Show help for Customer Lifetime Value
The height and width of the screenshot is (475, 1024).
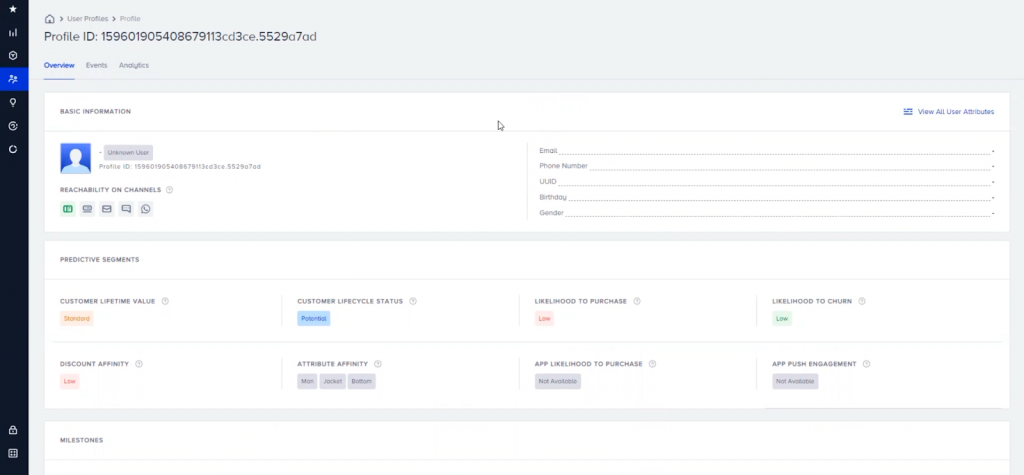165,301
